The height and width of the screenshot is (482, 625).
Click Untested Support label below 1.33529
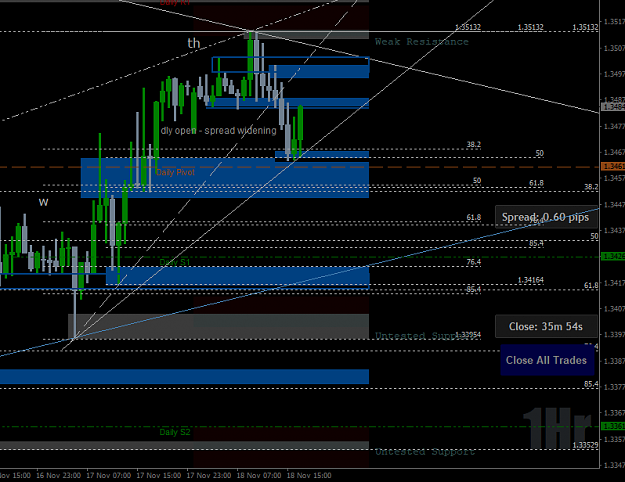click(425, 452)
